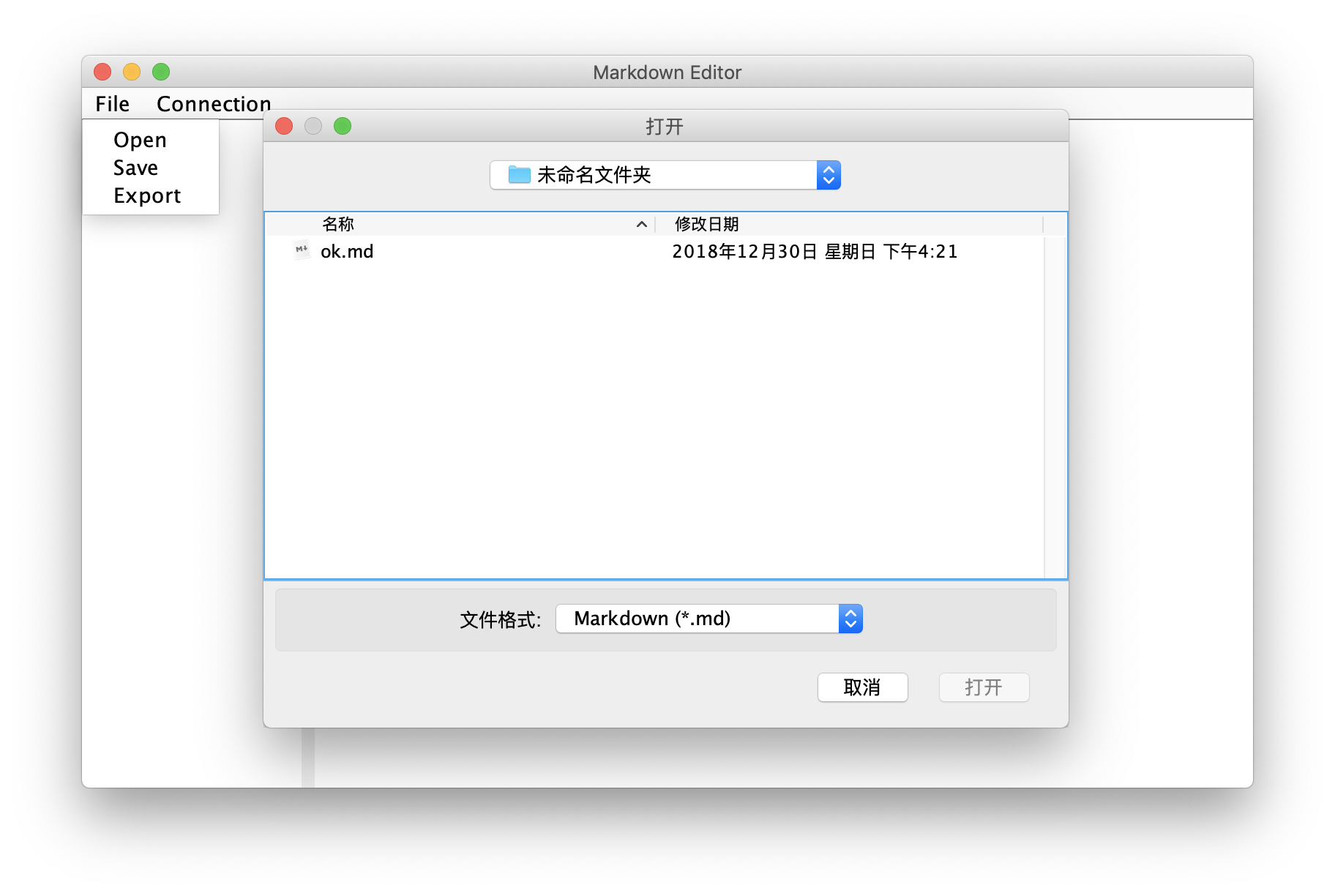Maximize the Markdown Editor window
This screenshot has height=896, width=1335.
point(161,72)
